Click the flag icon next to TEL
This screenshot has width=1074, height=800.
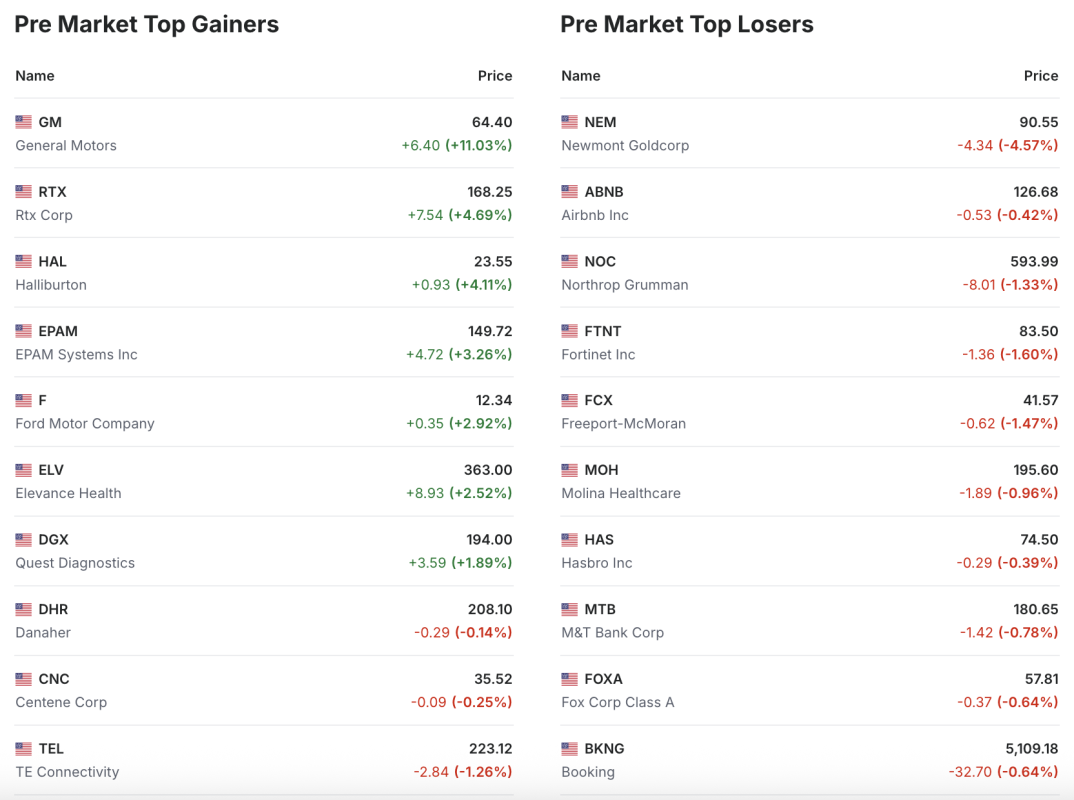(24, 749)
